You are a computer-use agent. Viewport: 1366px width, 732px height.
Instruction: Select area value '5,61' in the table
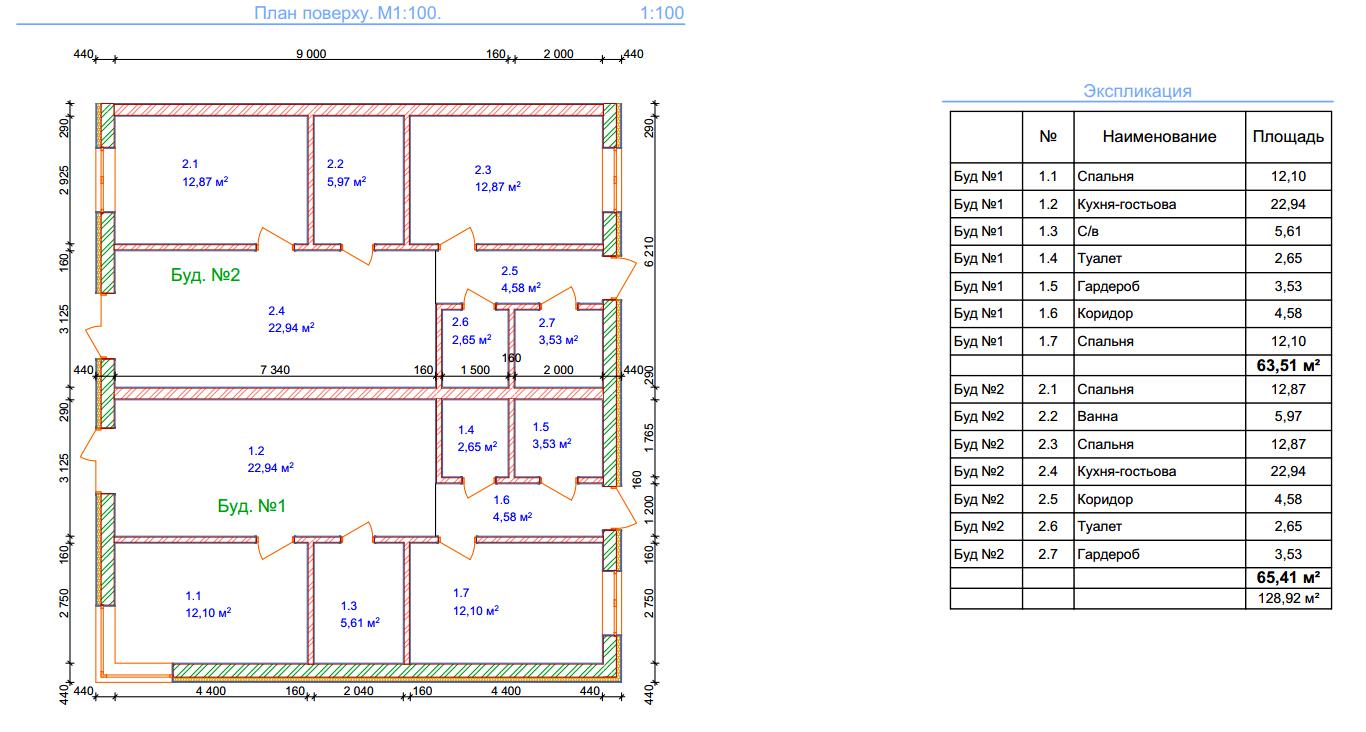[1288, 231]
